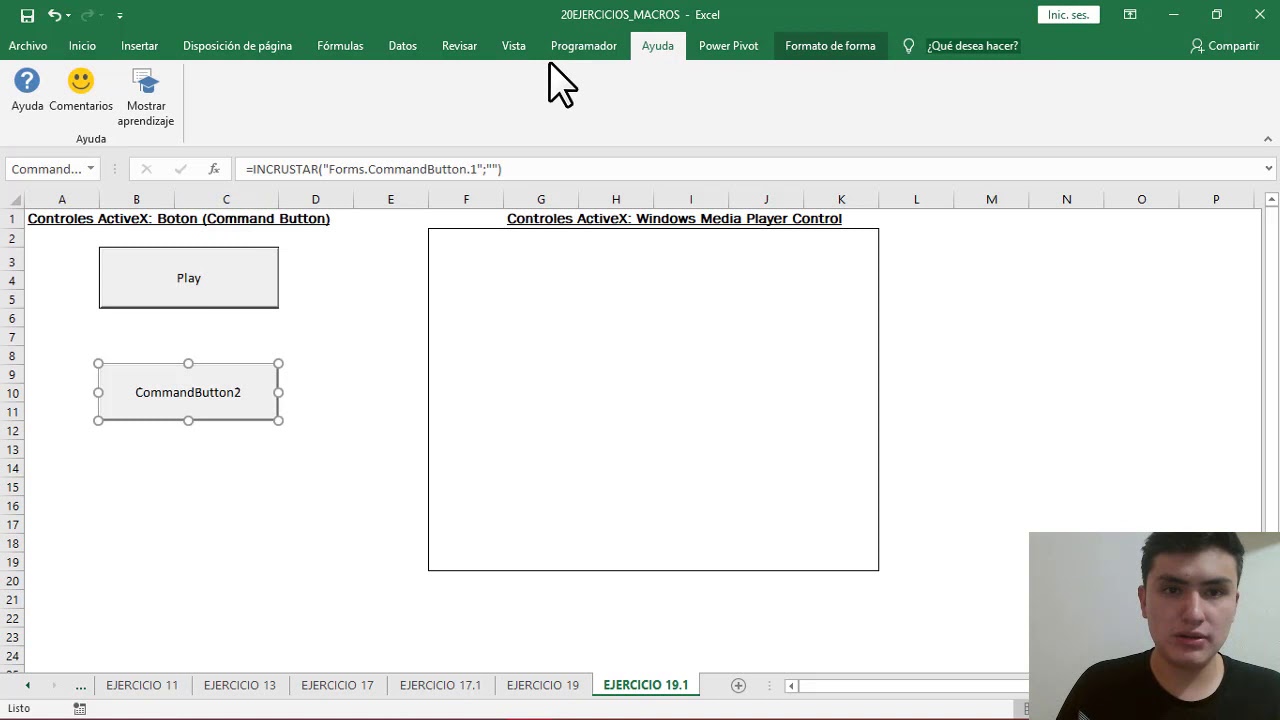
Task: Click title Controles ActiveX: Windows Media Player Control
Action: pyautogui.click(x=674, y=219)
